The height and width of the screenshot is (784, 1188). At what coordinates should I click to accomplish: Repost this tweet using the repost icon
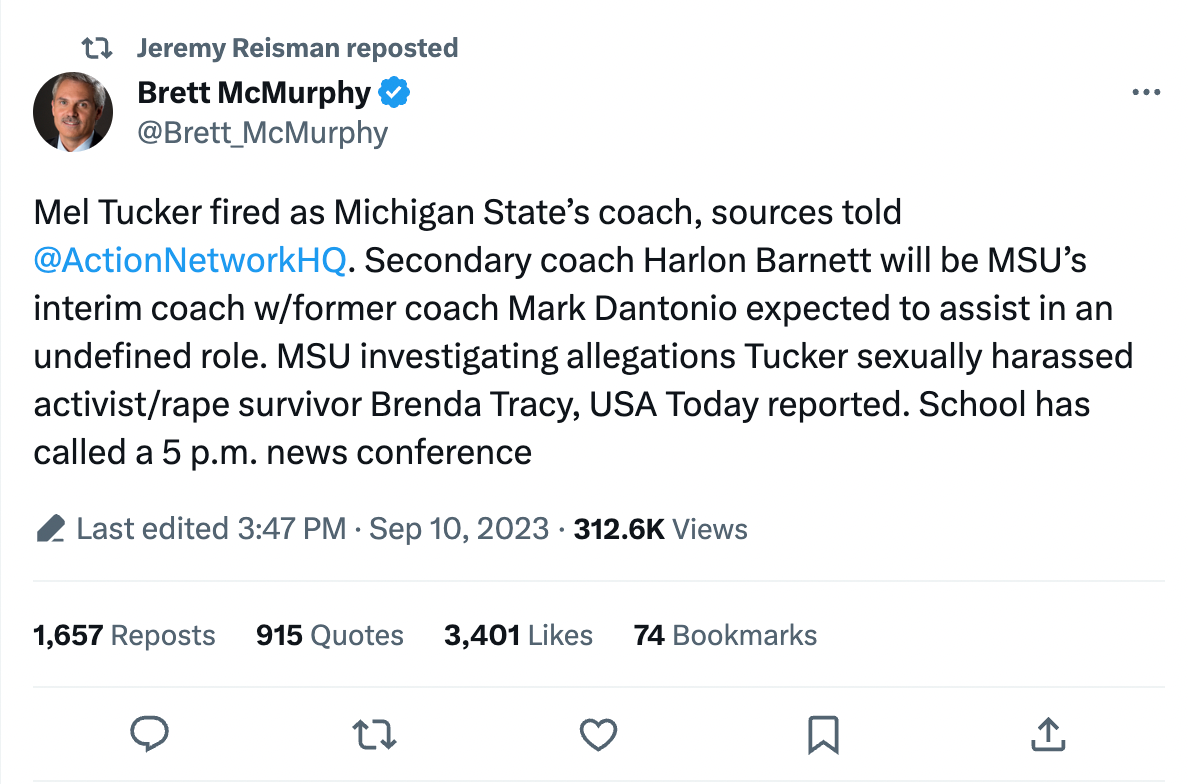click(375, 735)
